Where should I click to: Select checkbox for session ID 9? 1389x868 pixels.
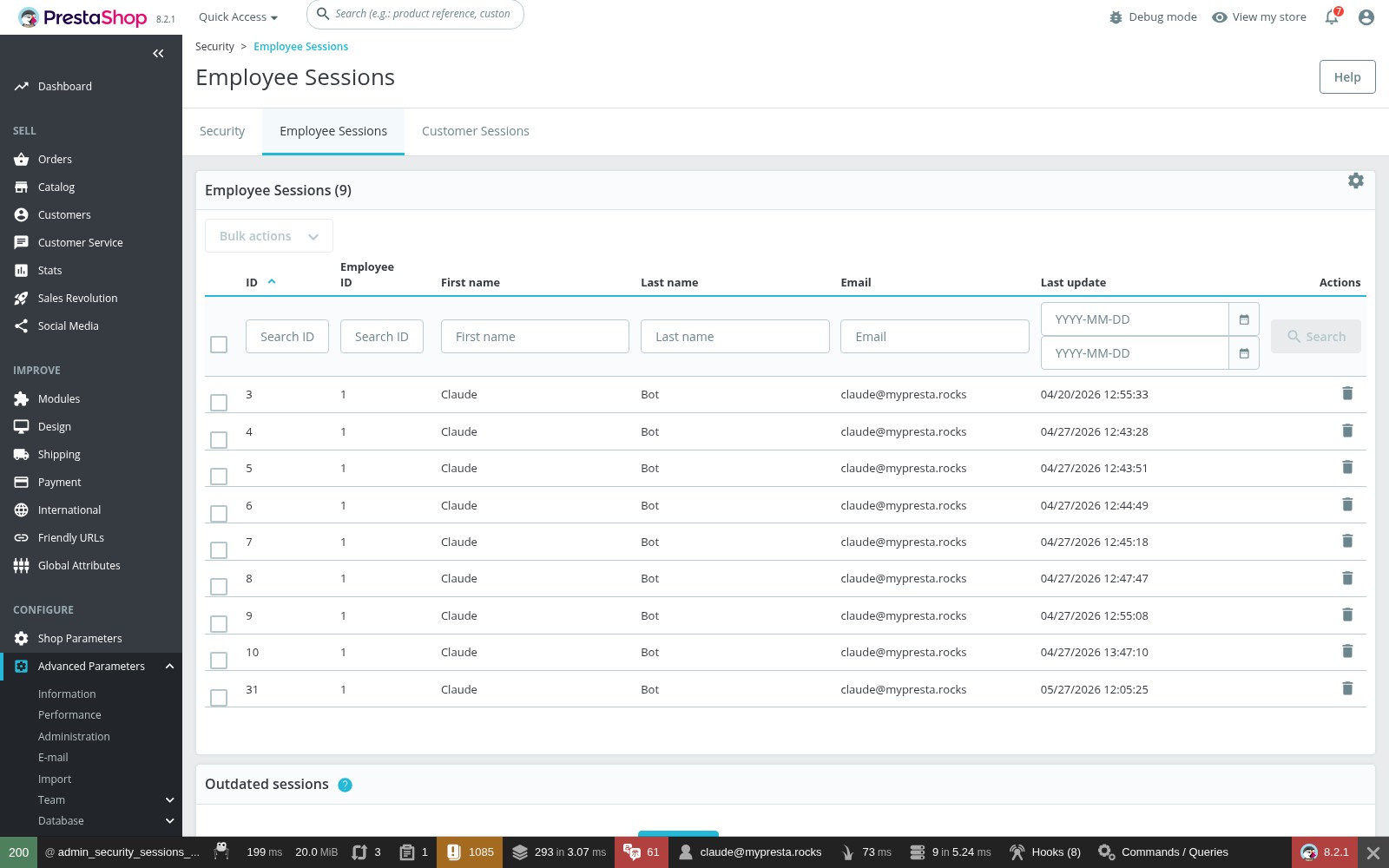coord(219,624)
